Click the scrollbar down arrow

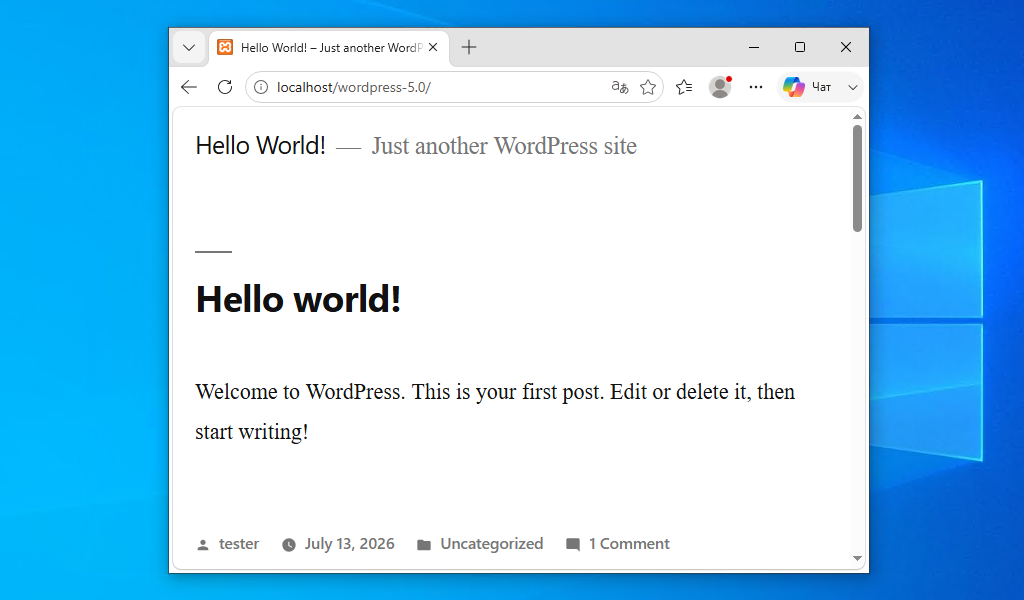pyautogui.click(x=857, y=558)
